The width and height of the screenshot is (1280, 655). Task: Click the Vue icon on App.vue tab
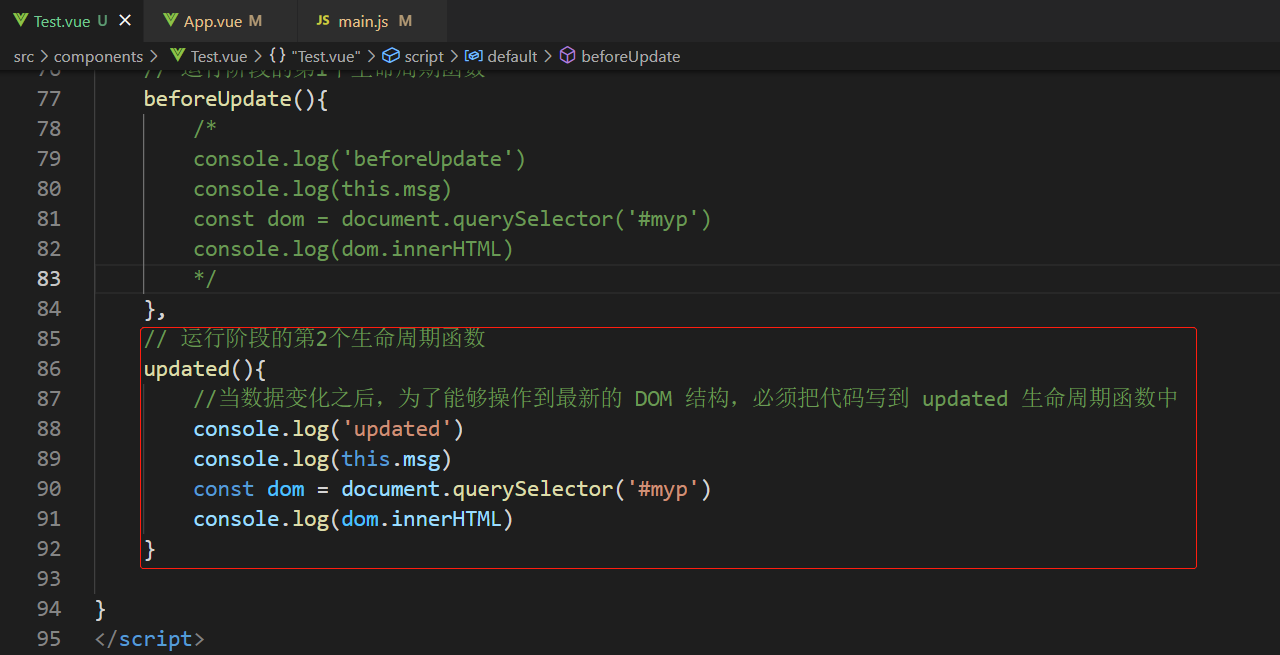pyautogui.click(x=170, y=20)
